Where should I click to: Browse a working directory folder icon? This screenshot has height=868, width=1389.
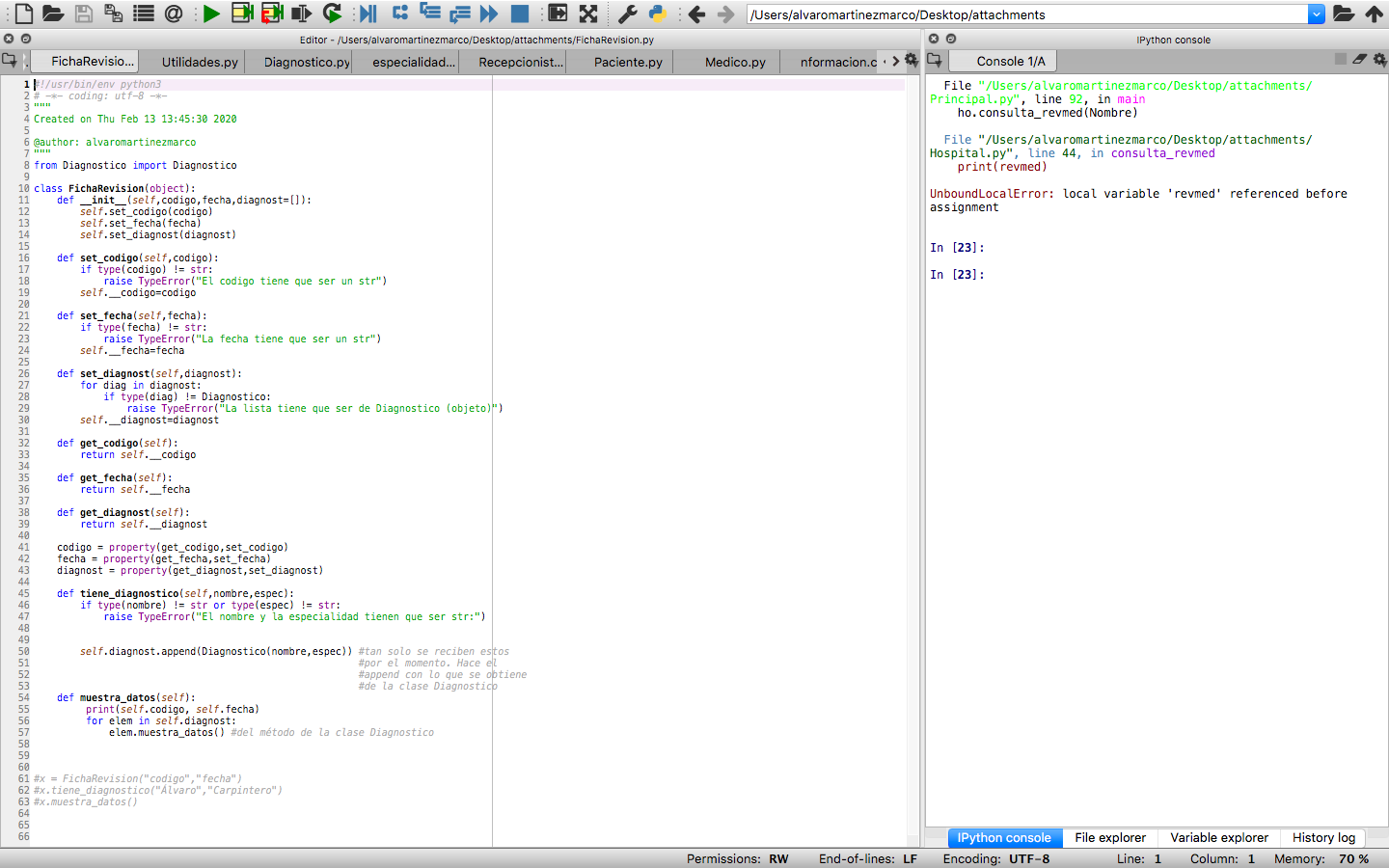tap(1344, 14)
